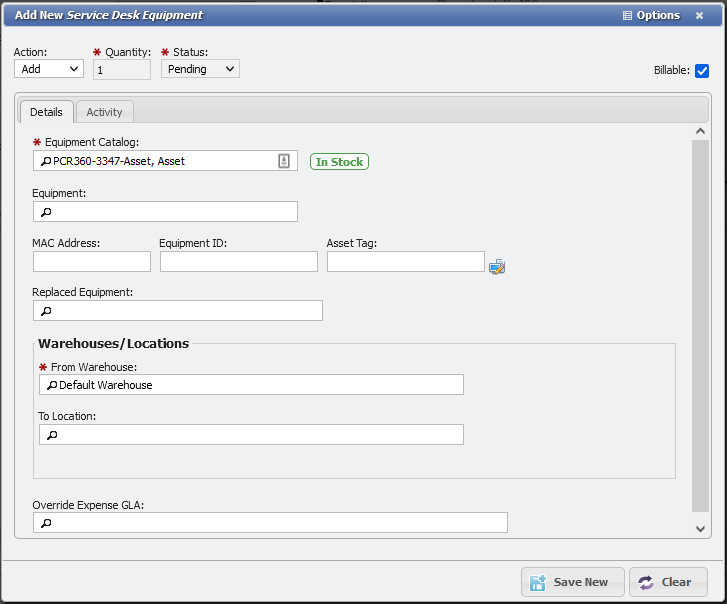
Task: Open the Options menu in title bar
Action: [x=651, y=16]
